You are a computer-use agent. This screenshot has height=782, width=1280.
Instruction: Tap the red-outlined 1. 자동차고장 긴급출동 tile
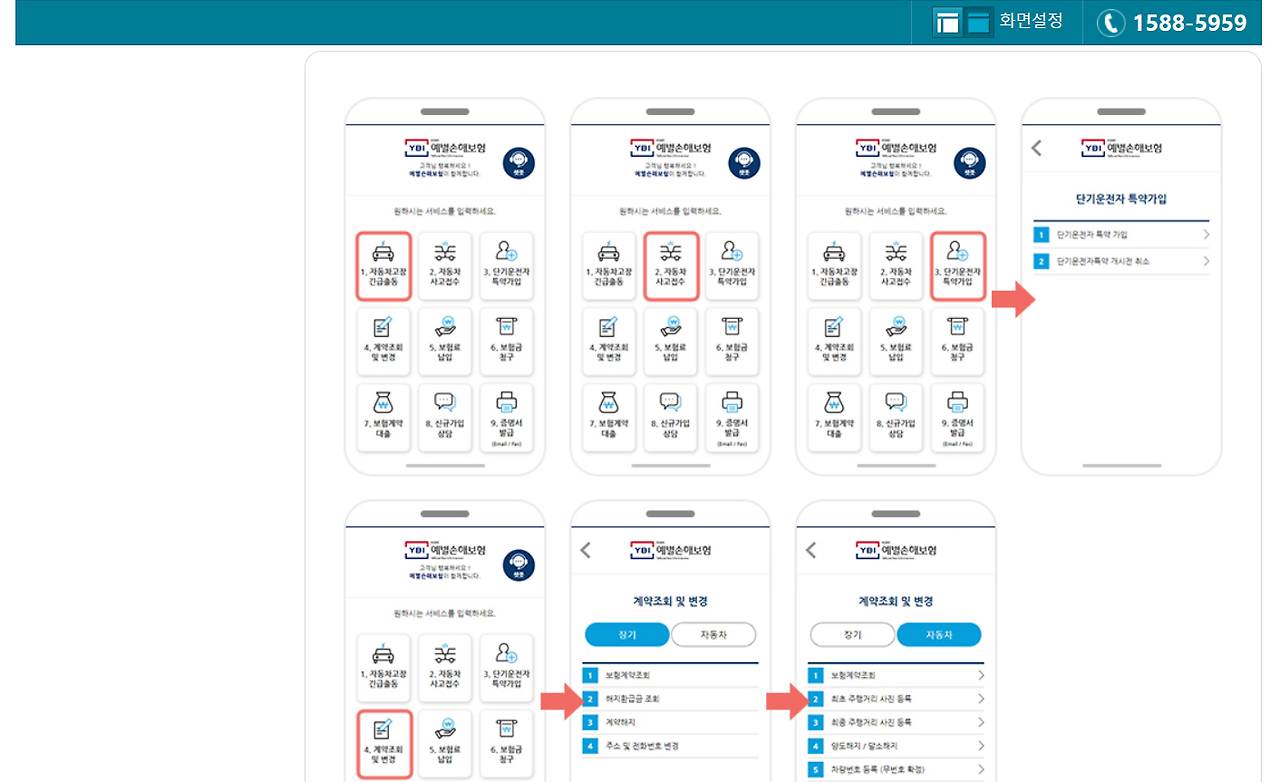[382, 265]
